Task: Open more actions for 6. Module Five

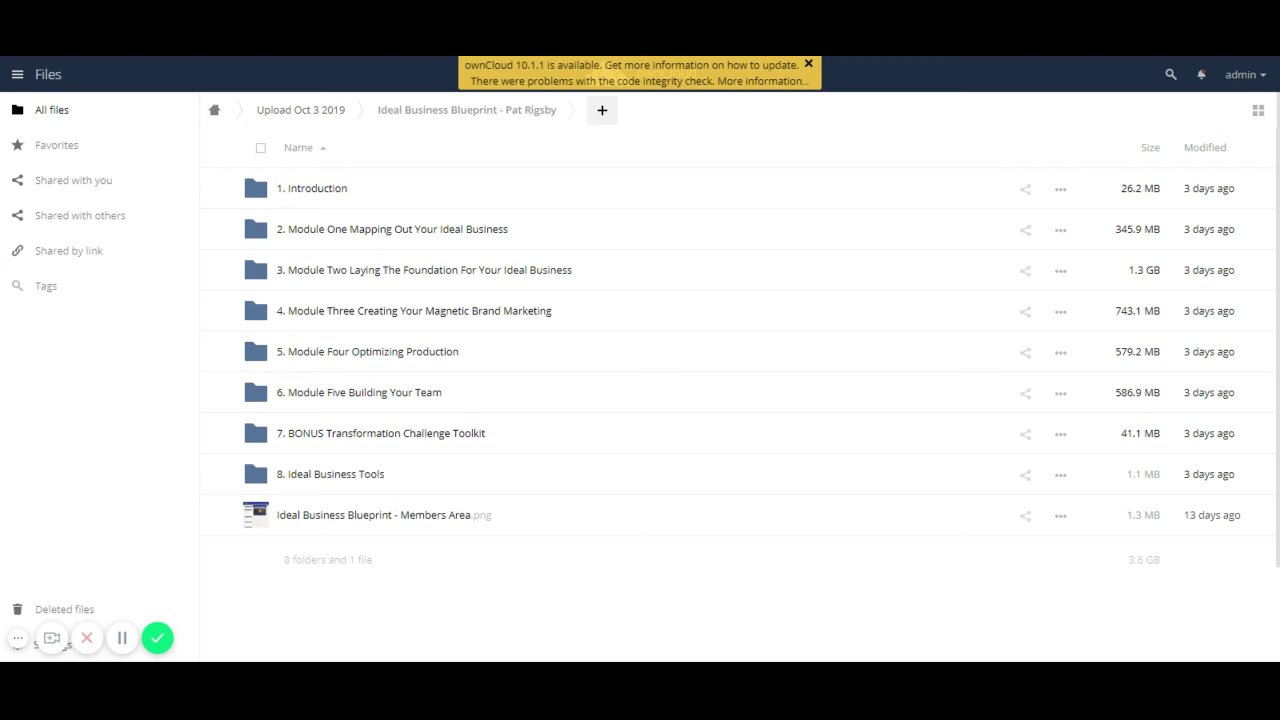Action: tap(1060, 394)
